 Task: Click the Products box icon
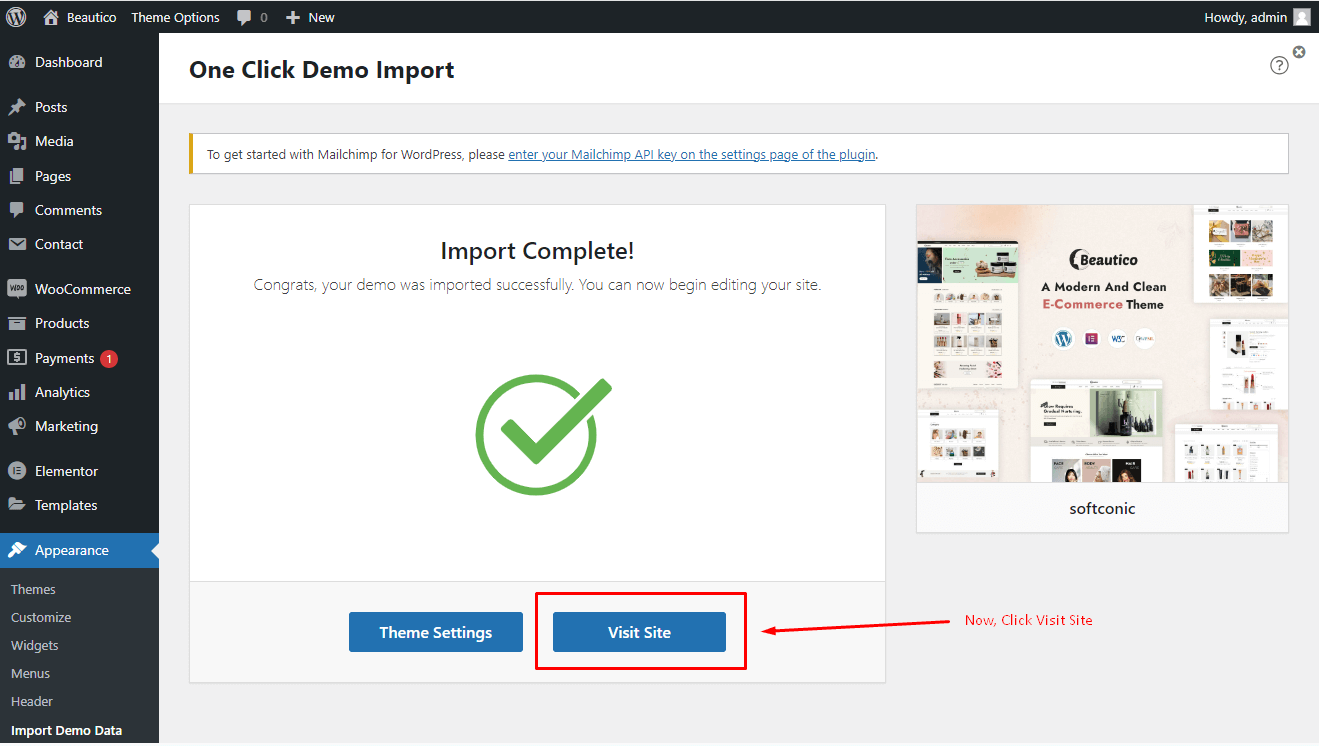click(17, 323)
